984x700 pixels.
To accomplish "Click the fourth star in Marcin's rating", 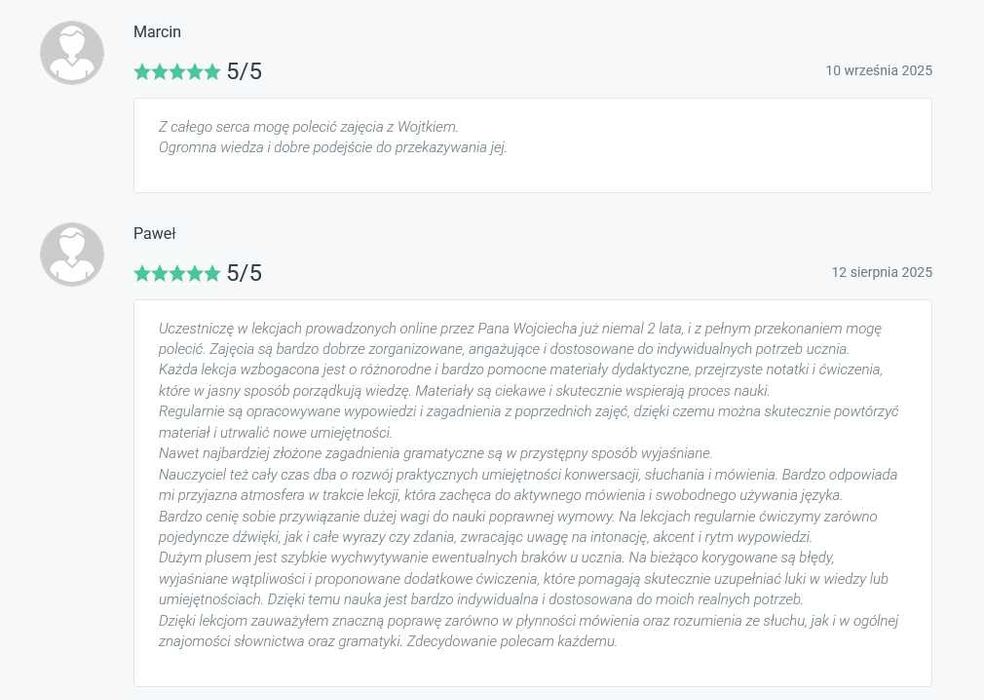I will point(195,72).
